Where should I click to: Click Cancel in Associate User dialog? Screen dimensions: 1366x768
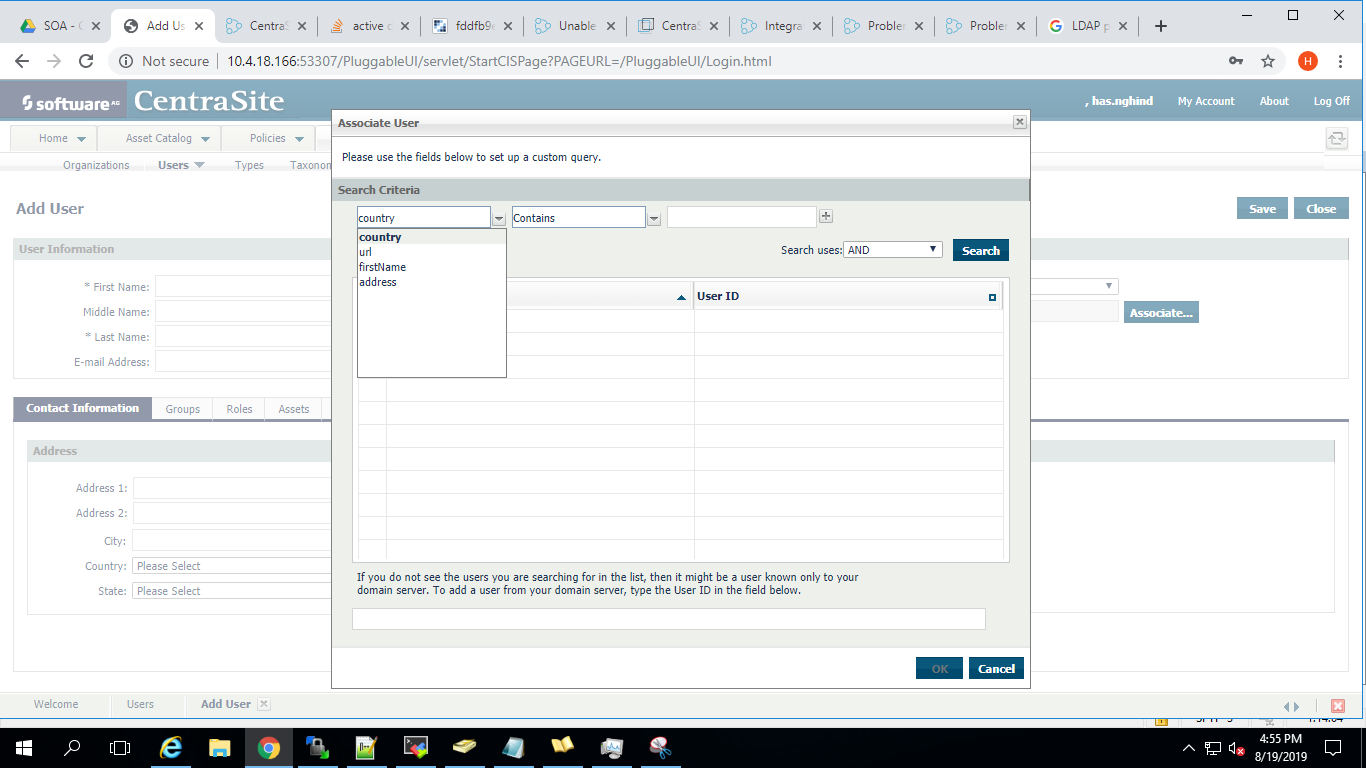(x=996, y=668)
